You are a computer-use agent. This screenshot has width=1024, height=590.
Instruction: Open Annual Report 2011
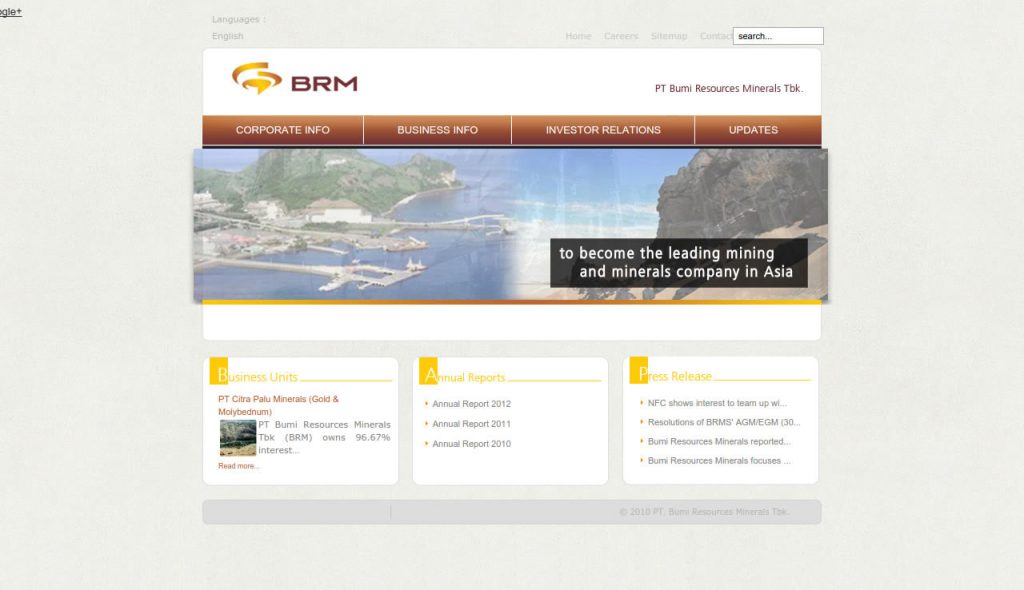472,424
